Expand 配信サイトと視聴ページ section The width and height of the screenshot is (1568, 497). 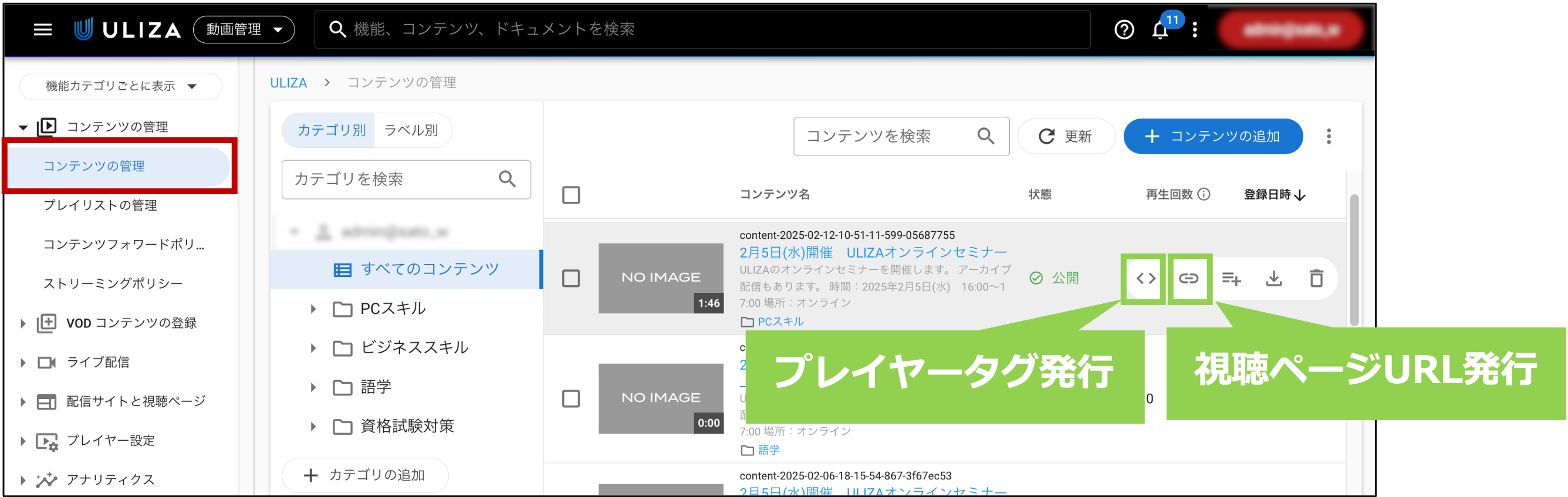23,401
